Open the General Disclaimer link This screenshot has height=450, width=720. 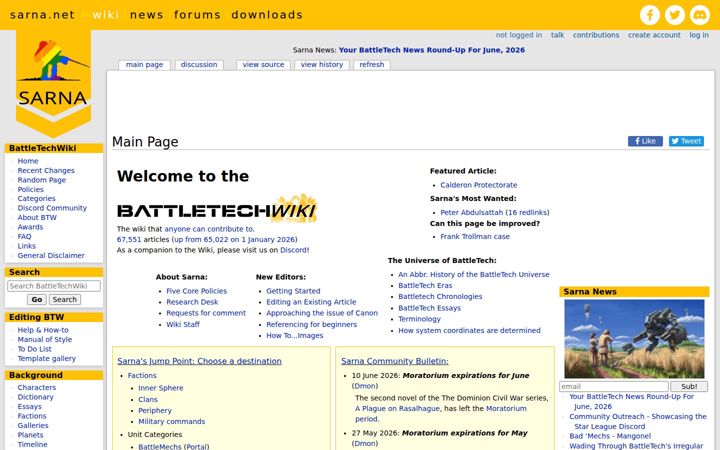(x=51, y=255)
